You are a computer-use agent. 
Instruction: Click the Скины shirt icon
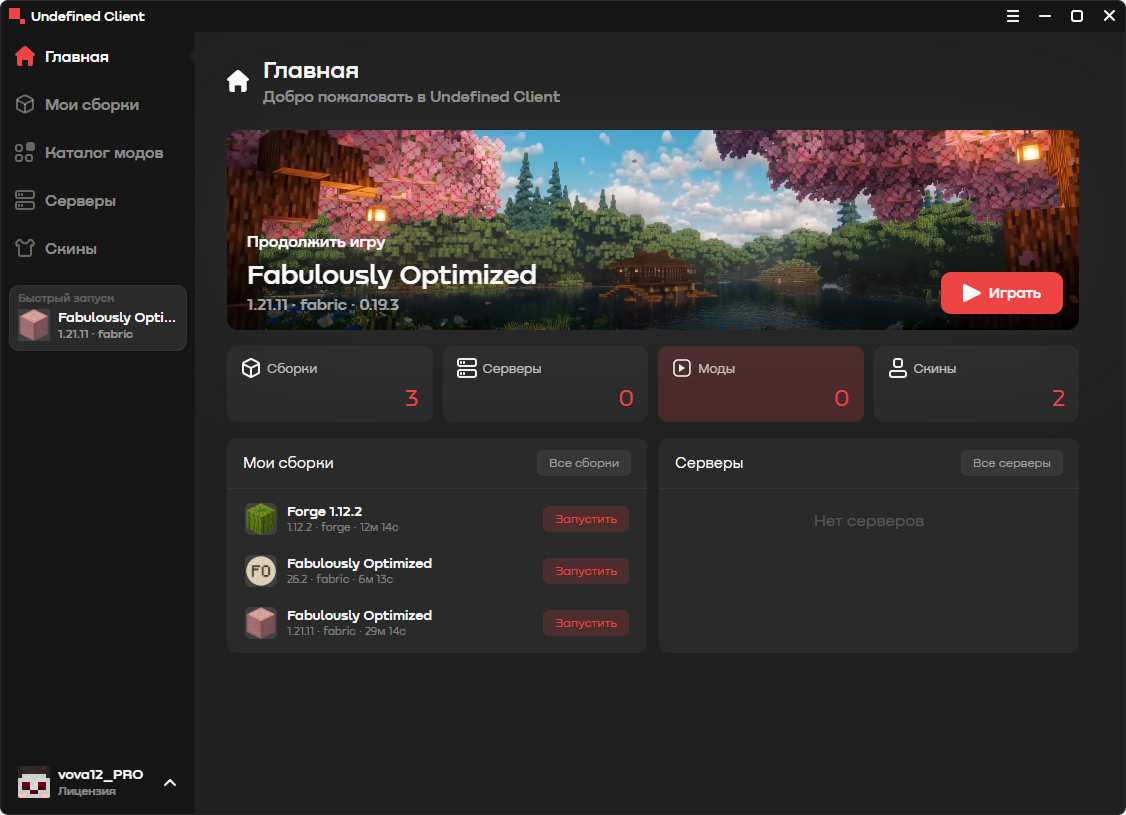click(x=25, y=248)
